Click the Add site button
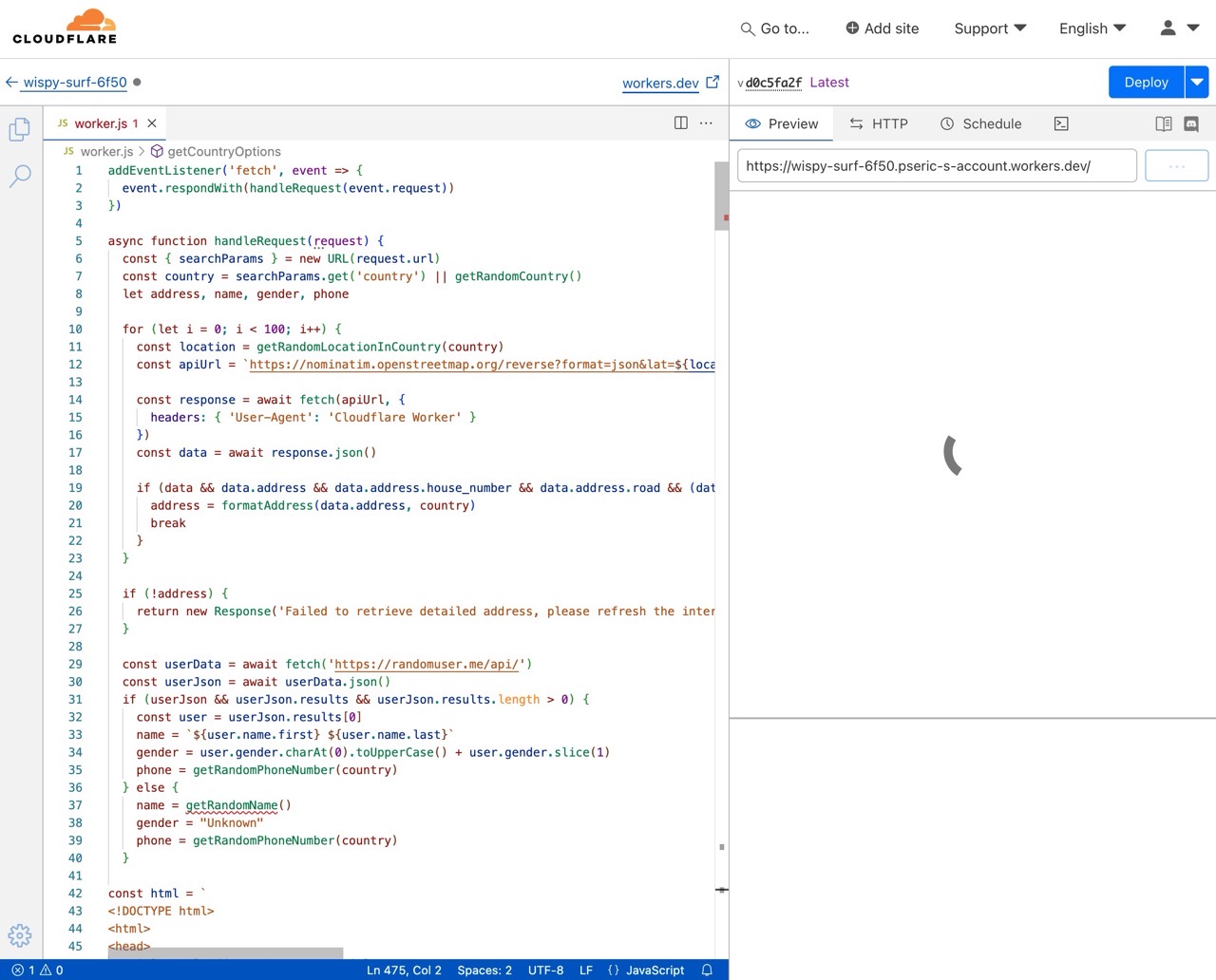The width and height of the screenshot is (1216, 980). [883, 28]
